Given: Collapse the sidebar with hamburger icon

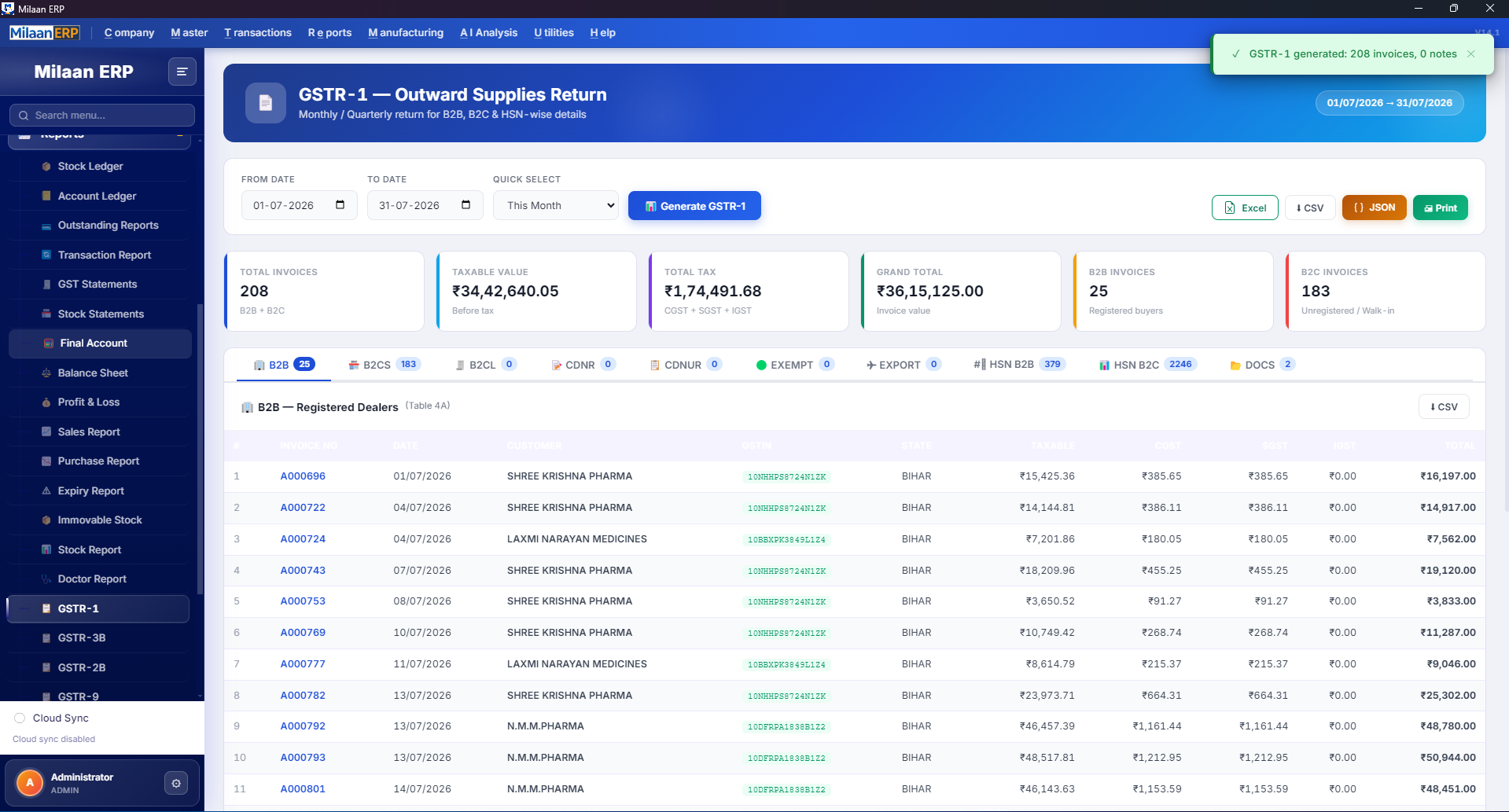Looking at the screenshot, I should pos(182,72).
